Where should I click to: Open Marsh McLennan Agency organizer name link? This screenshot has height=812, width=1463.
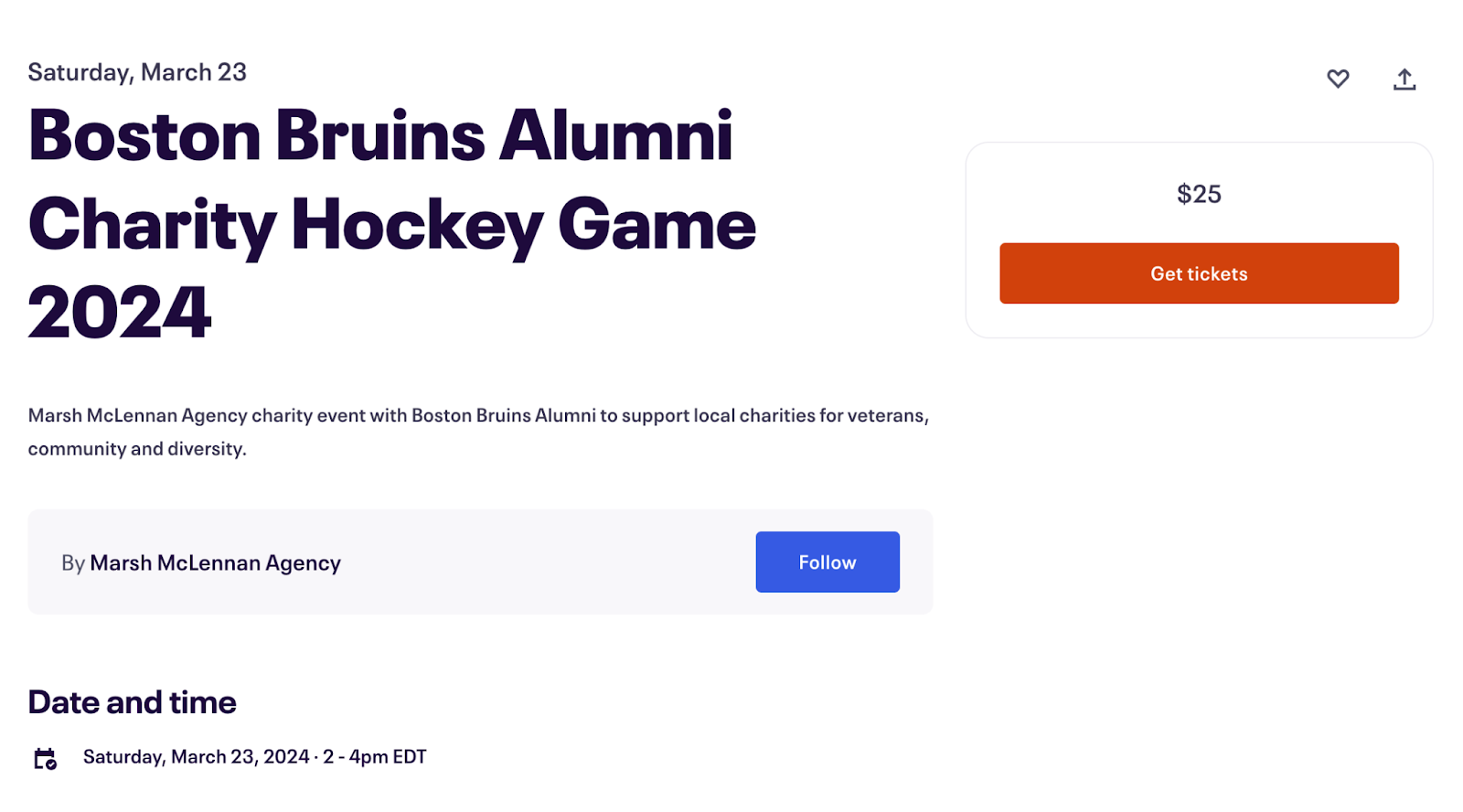click(x=215, y=563)
